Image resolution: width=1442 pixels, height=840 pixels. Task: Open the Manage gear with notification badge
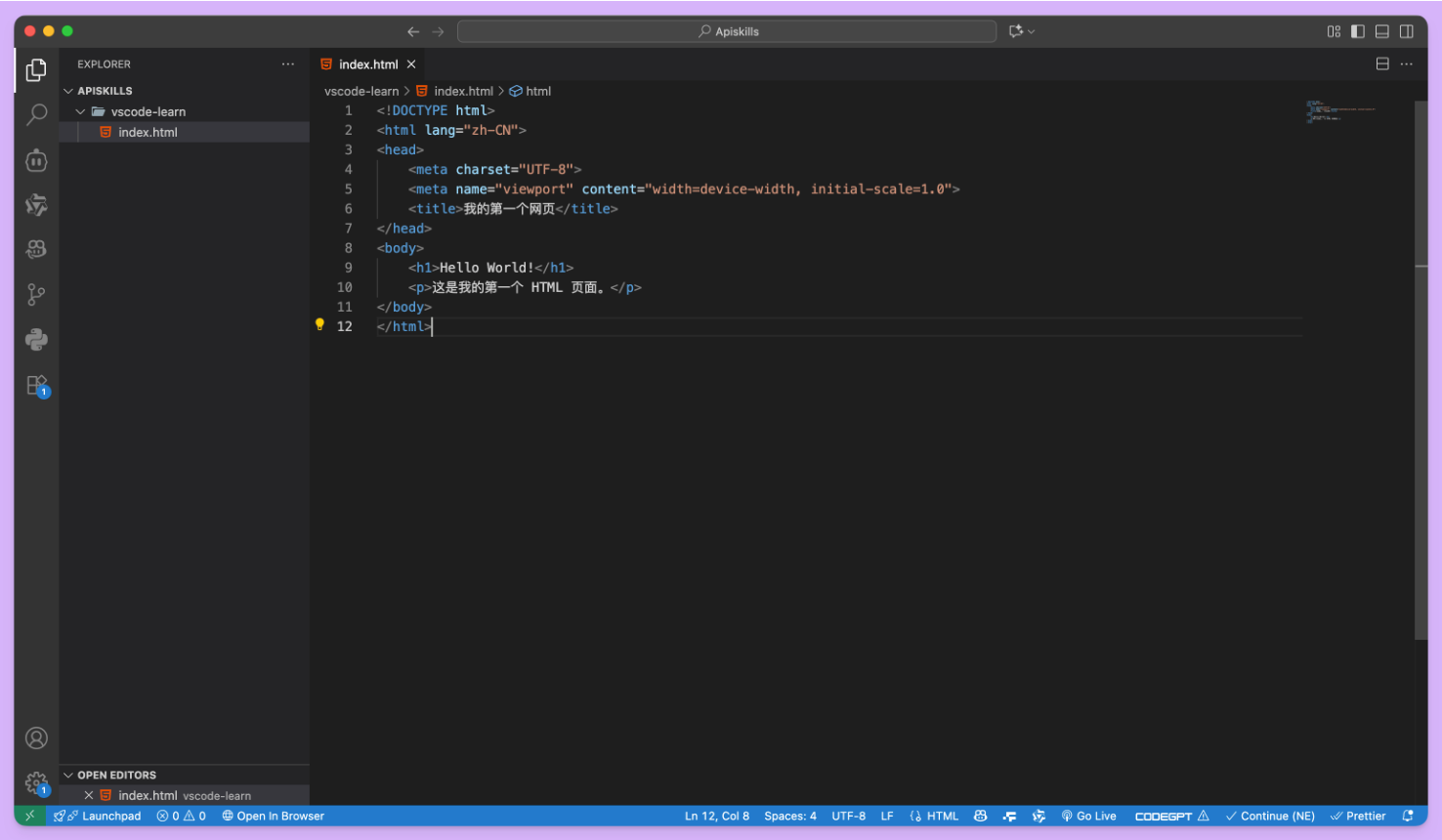(36, 783)
